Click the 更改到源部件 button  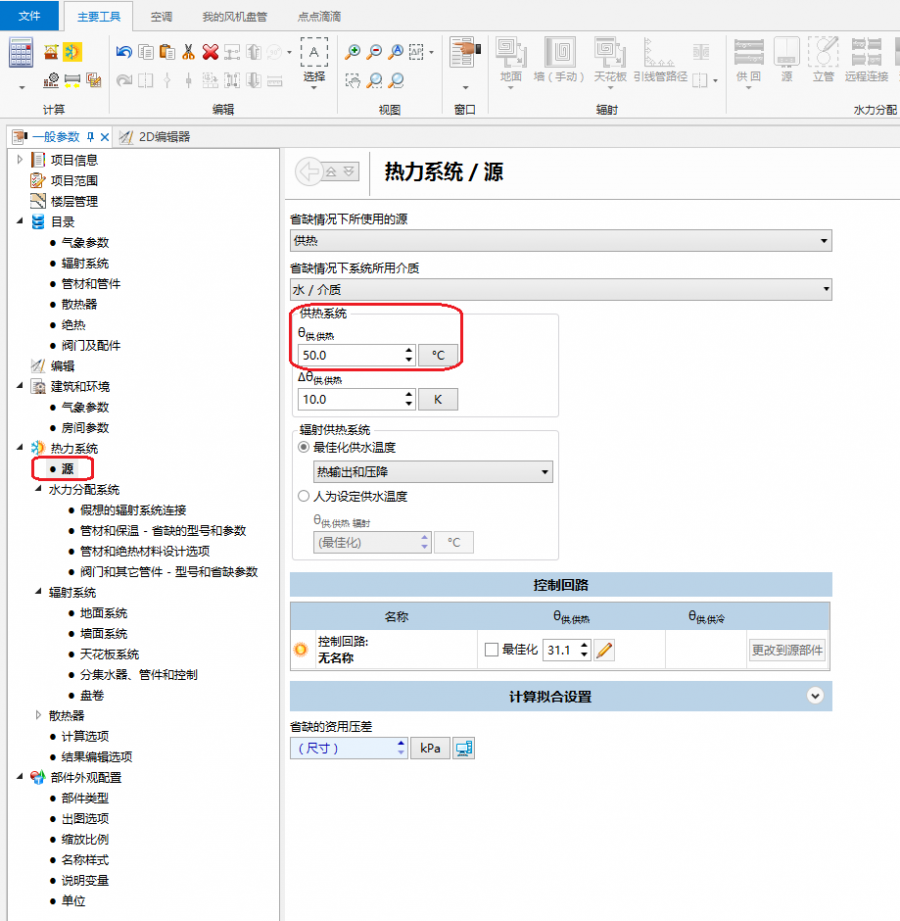coord(787,650)
